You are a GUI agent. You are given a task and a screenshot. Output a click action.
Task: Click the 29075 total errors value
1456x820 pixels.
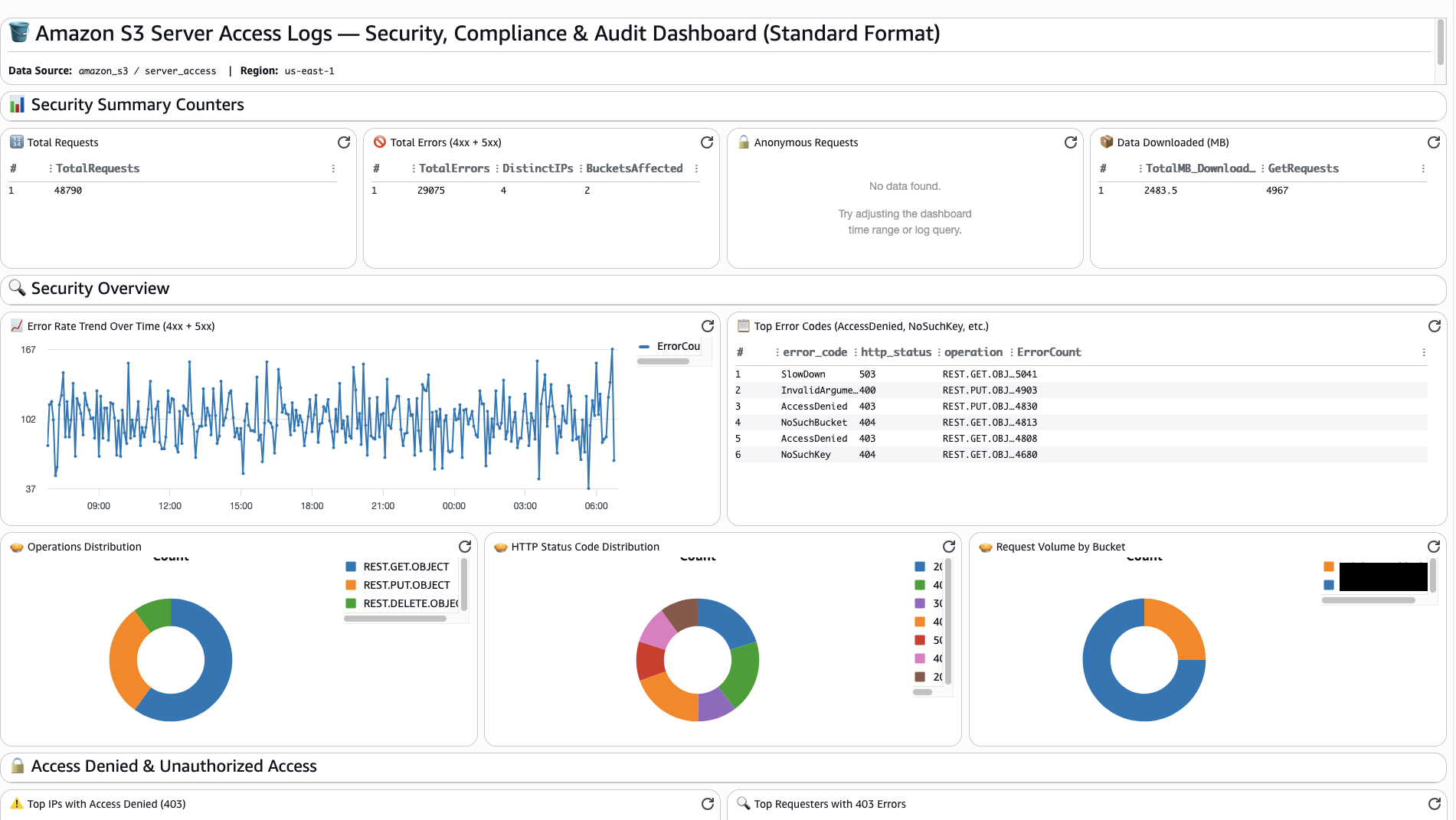click(431, 191)
